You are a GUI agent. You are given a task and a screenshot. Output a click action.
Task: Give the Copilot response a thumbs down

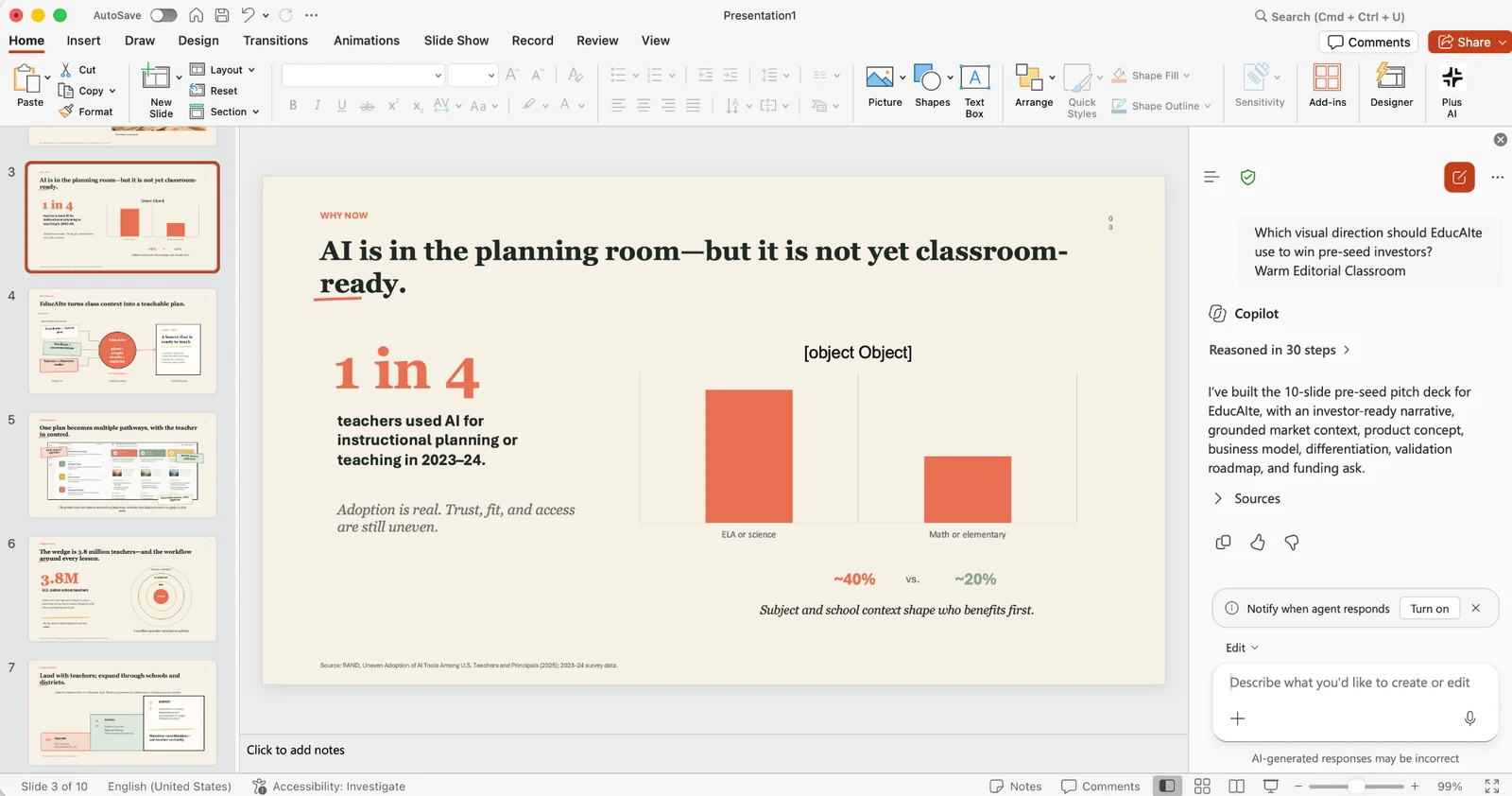pos(1292,543)
